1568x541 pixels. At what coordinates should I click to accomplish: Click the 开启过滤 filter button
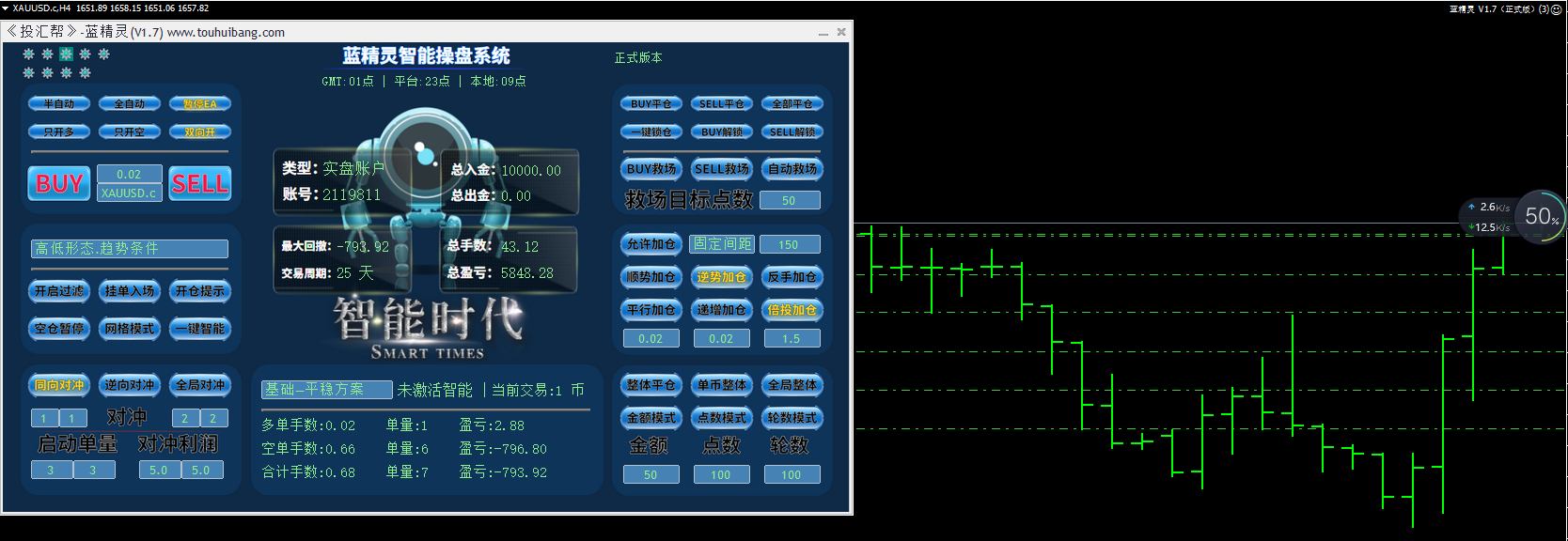click(59, 291)
